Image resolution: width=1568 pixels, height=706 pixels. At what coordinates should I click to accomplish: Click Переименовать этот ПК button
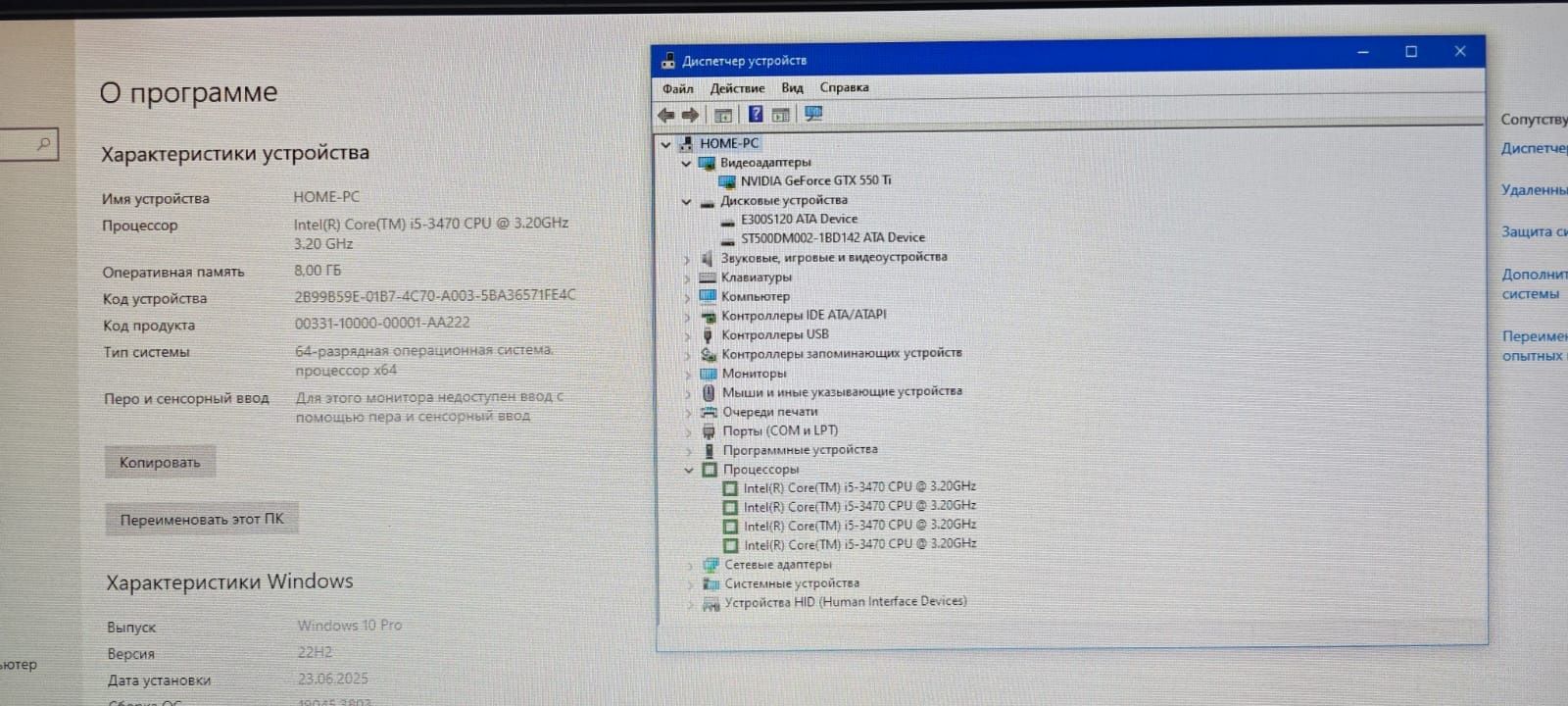coord(202,520)
